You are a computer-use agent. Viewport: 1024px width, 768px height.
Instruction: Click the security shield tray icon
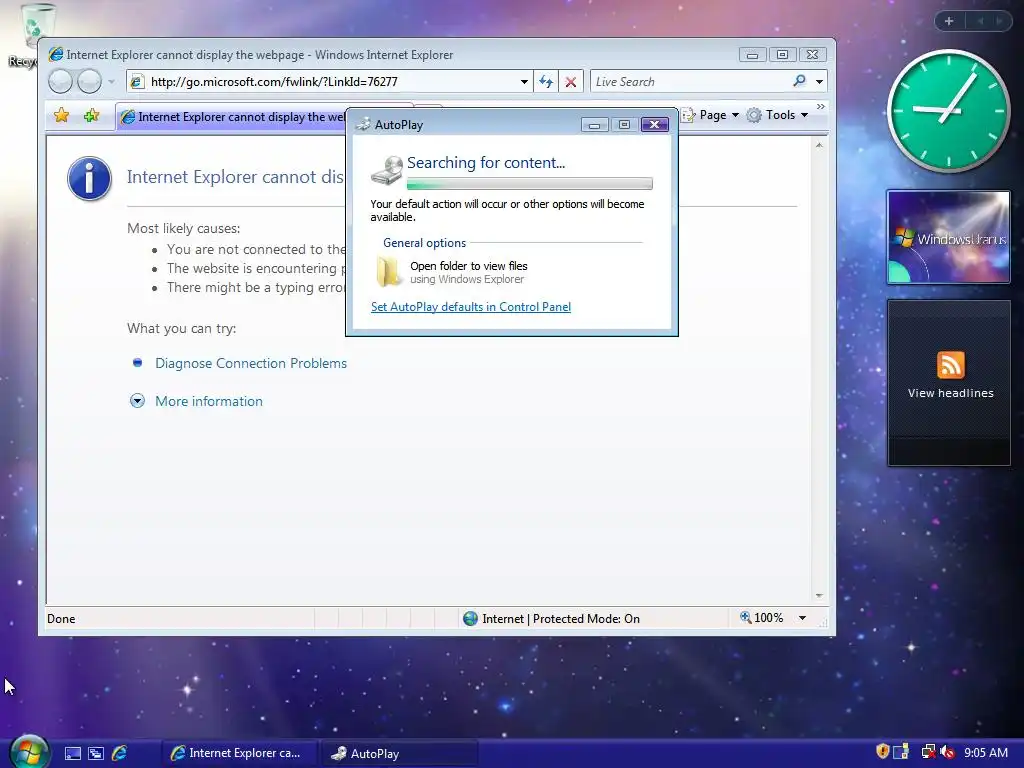[x=882, y=751]
